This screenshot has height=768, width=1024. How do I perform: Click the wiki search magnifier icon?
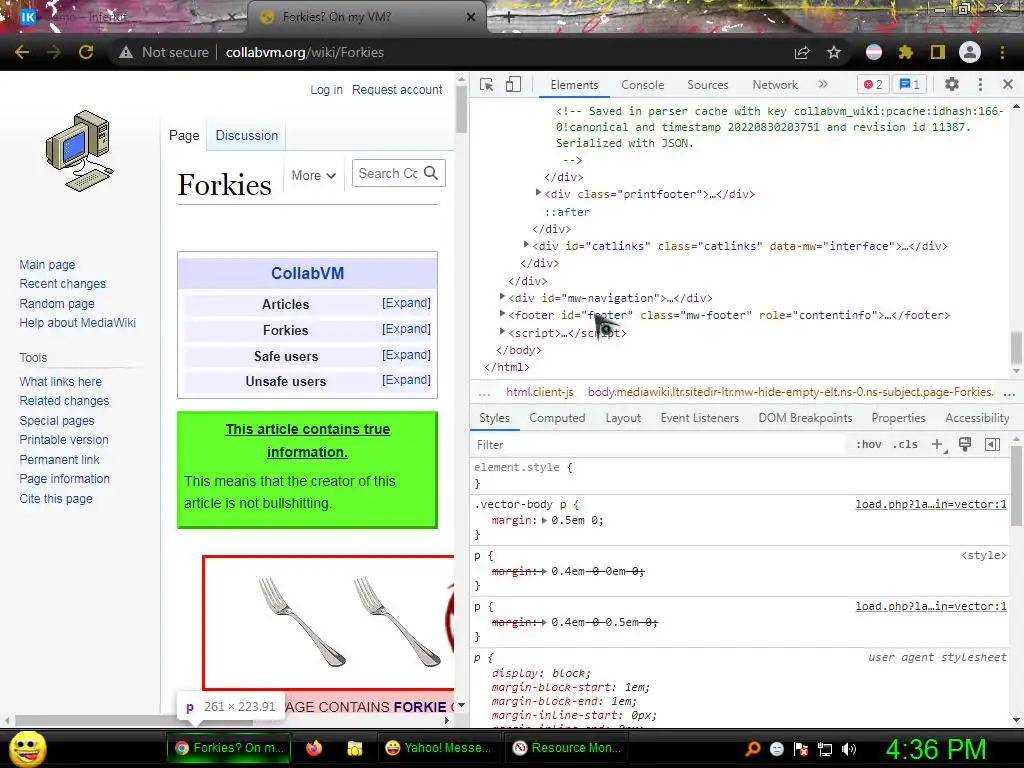(x=431, y=173)
